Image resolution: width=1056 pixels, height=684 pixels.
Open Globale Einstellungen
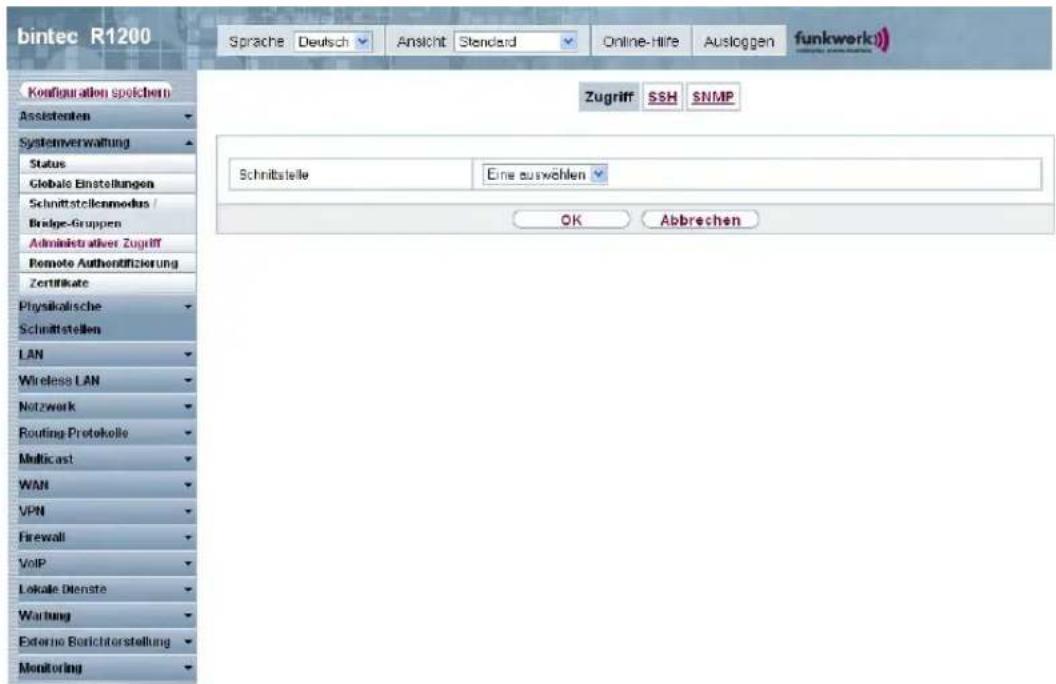108,184
